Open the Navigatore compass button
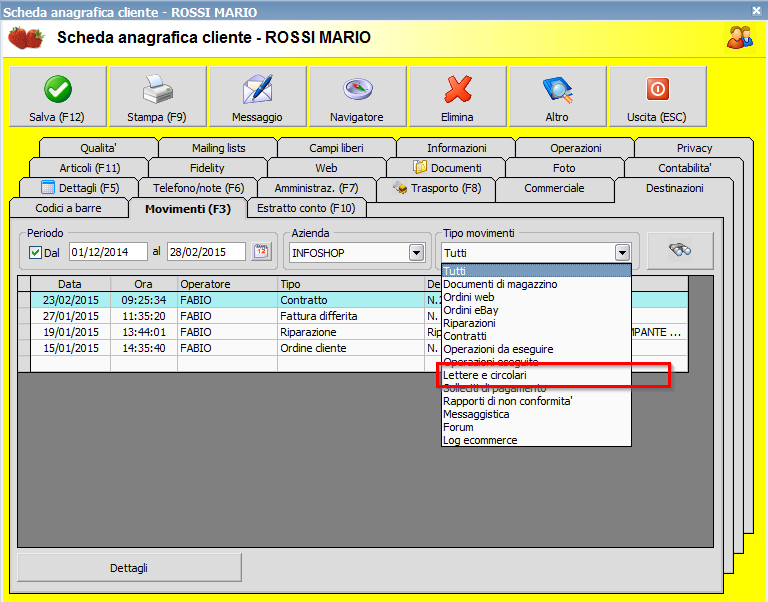Viewport: 768px width, 602px height. point(358,97)
